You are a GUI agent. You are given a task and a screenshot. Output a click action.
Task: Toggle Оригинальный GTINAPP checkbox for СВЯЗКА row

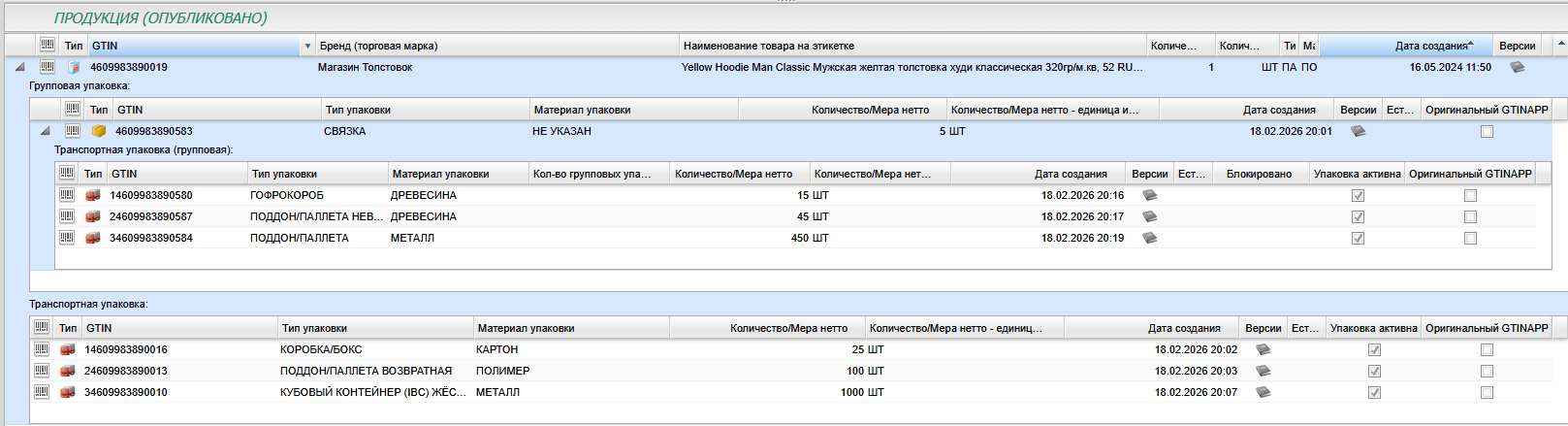pyautogui.click(x=1487, y=132)
